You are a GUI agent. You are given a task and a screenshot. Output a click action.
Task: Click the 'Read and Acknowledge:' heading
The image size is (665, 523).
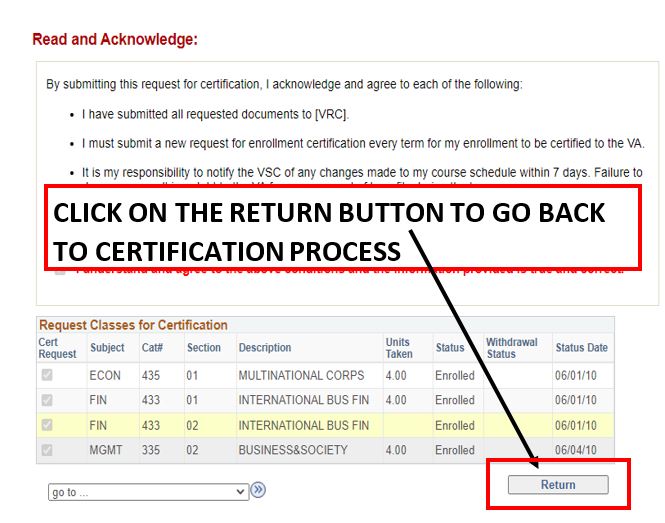click(115, 39)
